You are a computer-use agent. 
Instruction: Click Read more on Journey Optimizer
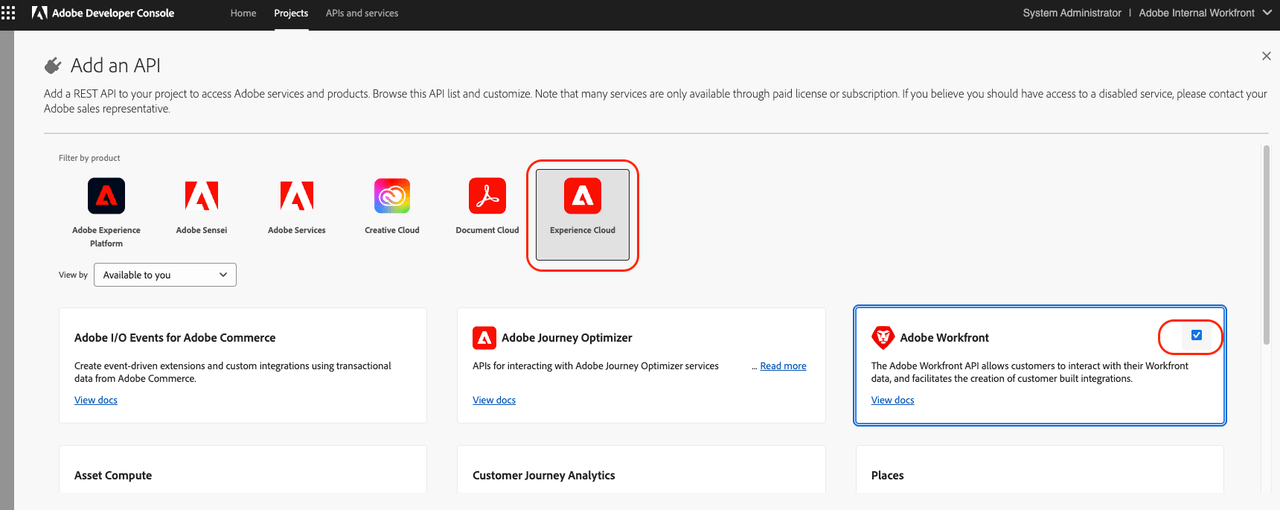point(782,366)
